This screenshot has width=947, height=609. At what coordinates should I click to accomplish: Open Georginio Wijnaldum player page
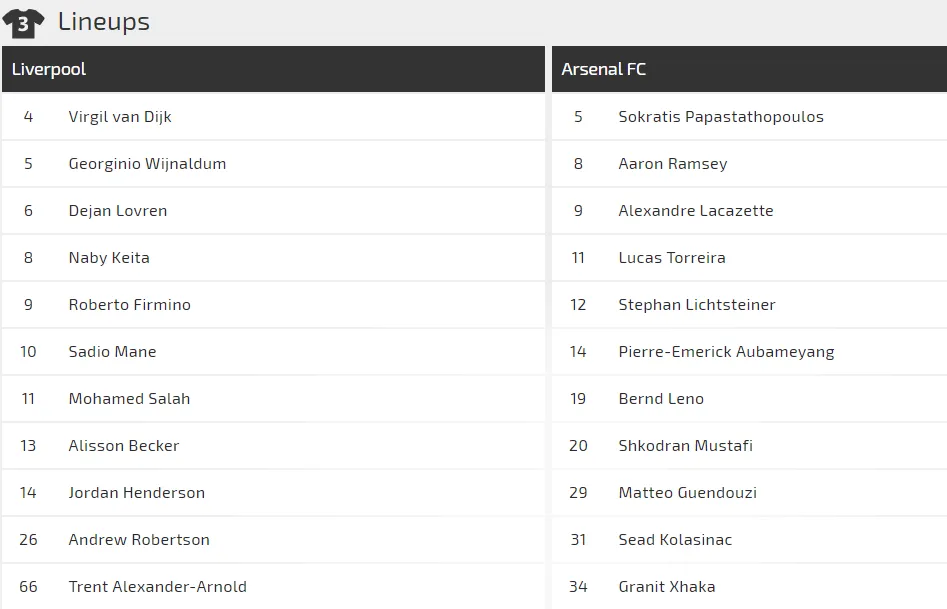click(x=147, y=164)
